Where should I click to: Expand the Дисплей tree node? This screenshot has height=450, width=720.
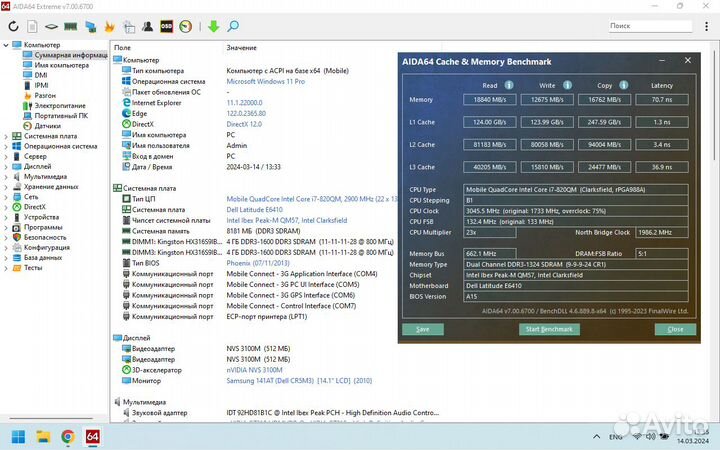(x=6, y=167)
